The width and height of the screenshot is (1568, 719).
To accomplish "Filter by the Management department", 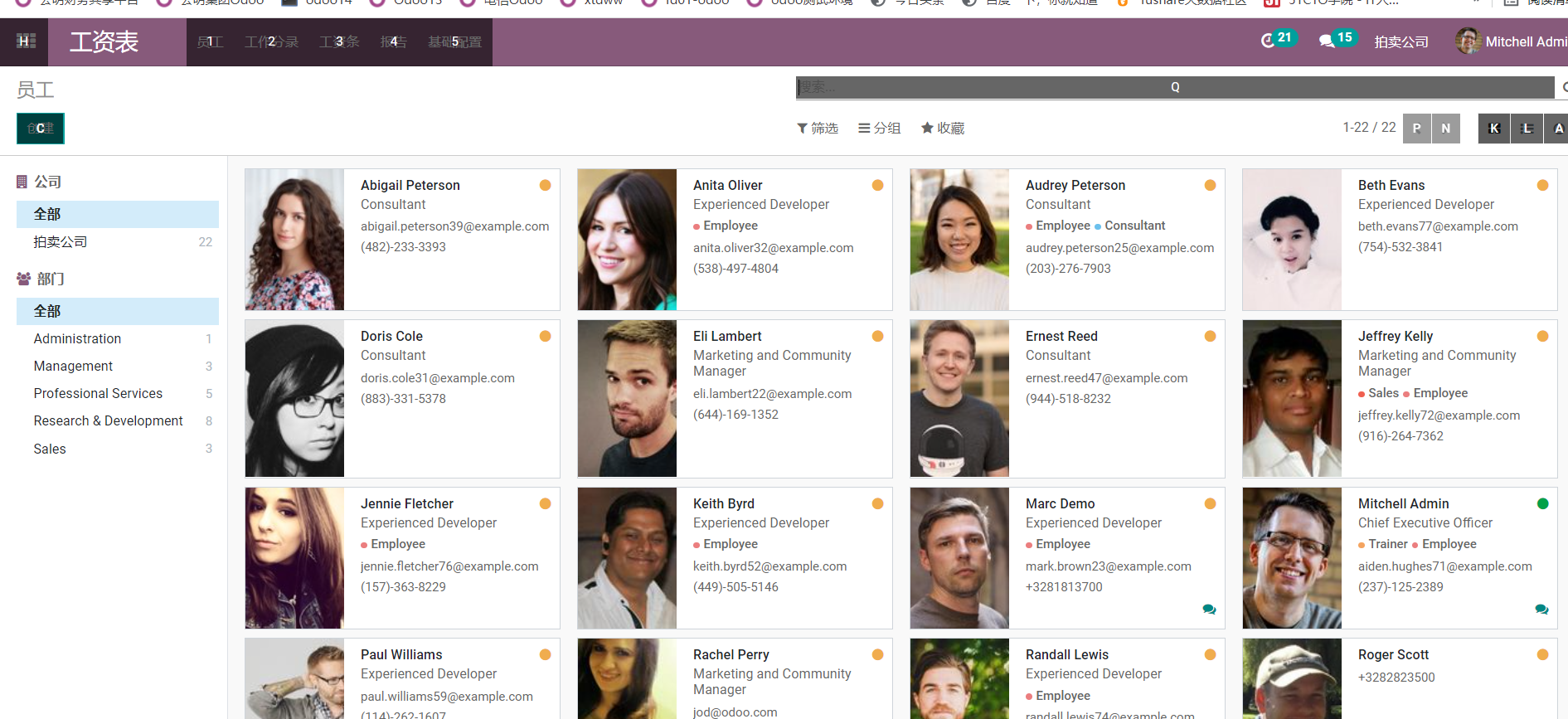I will coord(118,366).
